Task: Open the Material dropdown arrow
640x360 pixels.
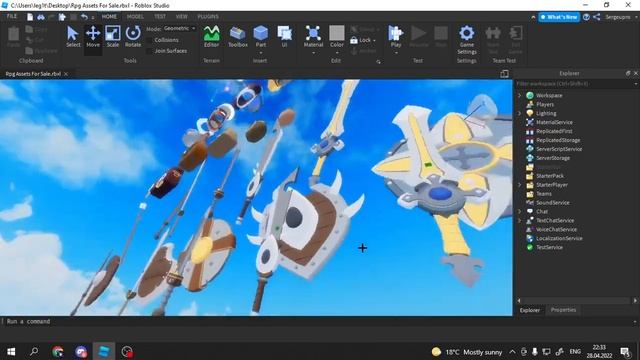Action: pos(313,53)
